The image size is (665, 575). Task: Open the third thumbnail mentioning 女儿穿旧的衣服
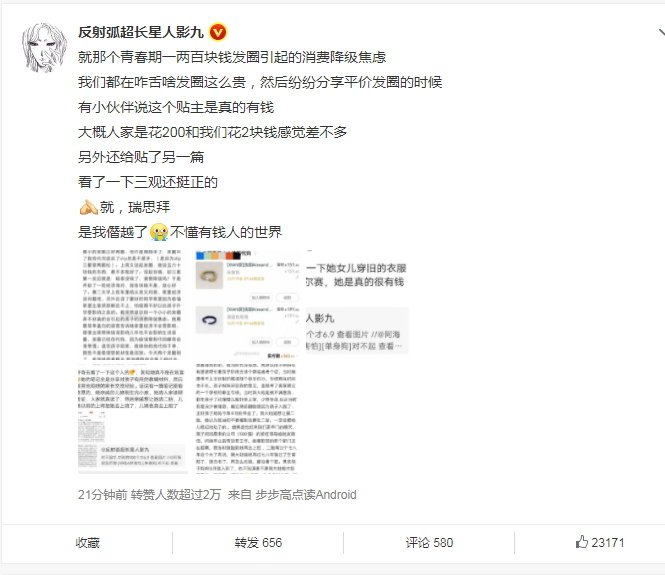tap(357, 306)
